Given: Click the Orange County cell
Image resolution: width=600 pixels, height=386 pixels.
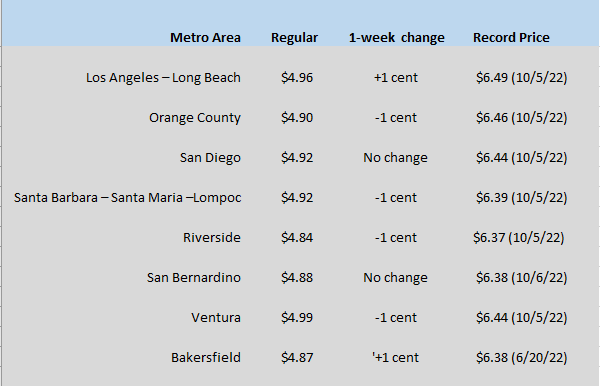Looking at the screenshot, I should [195, 117].
